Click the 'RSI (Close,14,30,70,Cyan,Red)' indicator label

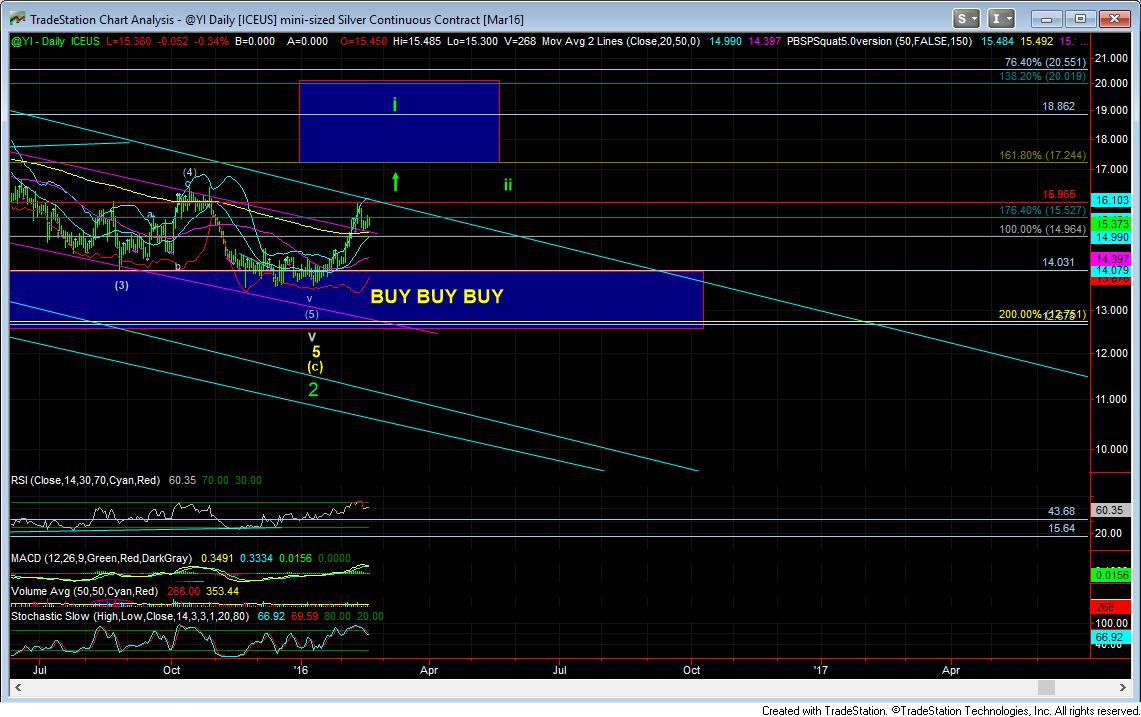click(85, 480)
